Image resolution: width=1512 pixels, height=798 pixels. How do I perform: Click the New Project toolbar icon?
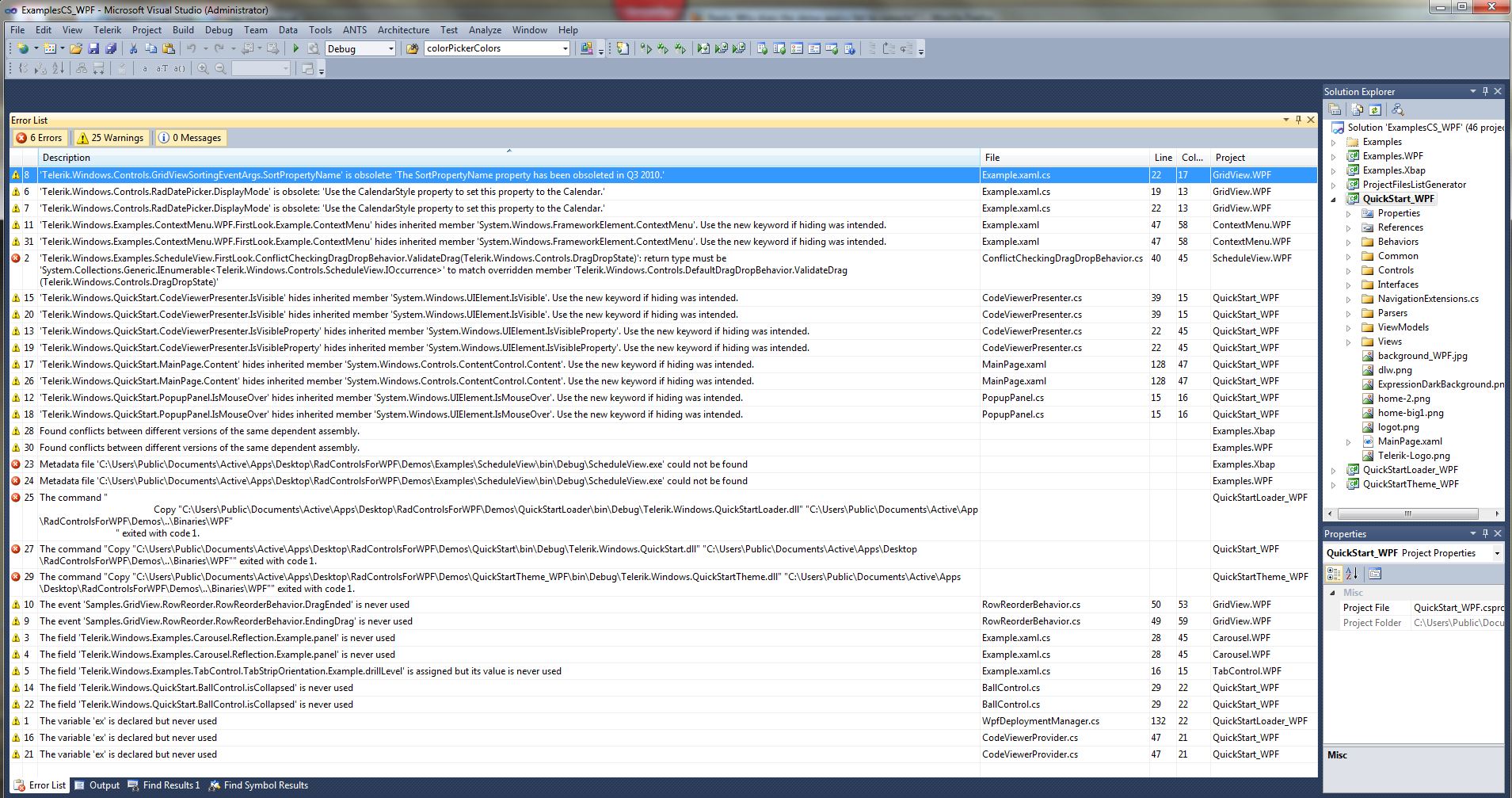click(23, 48)
